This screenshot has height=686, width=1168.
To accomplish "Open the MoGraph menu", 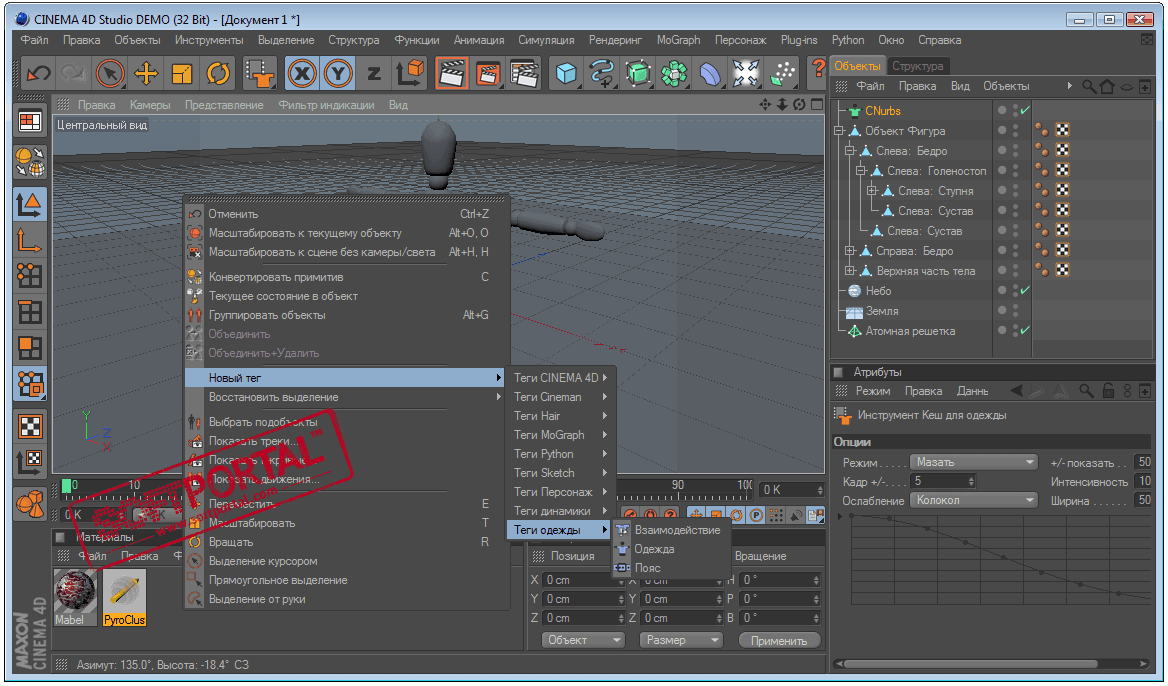I will pos(678,40).
